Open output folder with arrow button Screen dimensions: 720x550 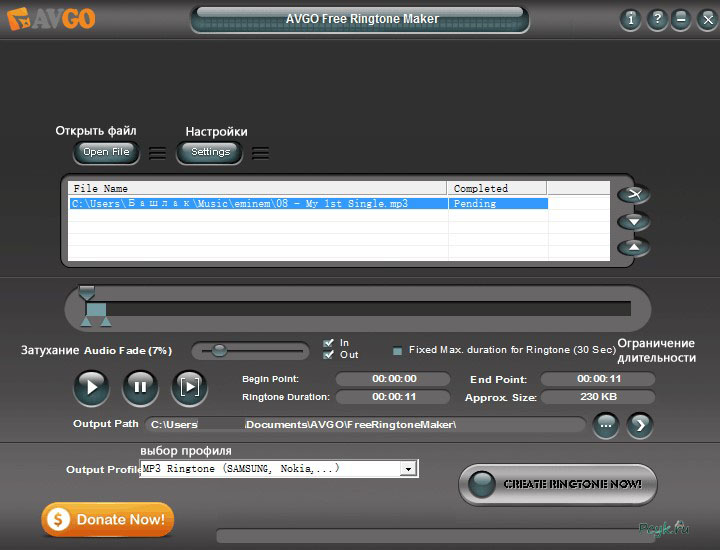click(640, 425)
